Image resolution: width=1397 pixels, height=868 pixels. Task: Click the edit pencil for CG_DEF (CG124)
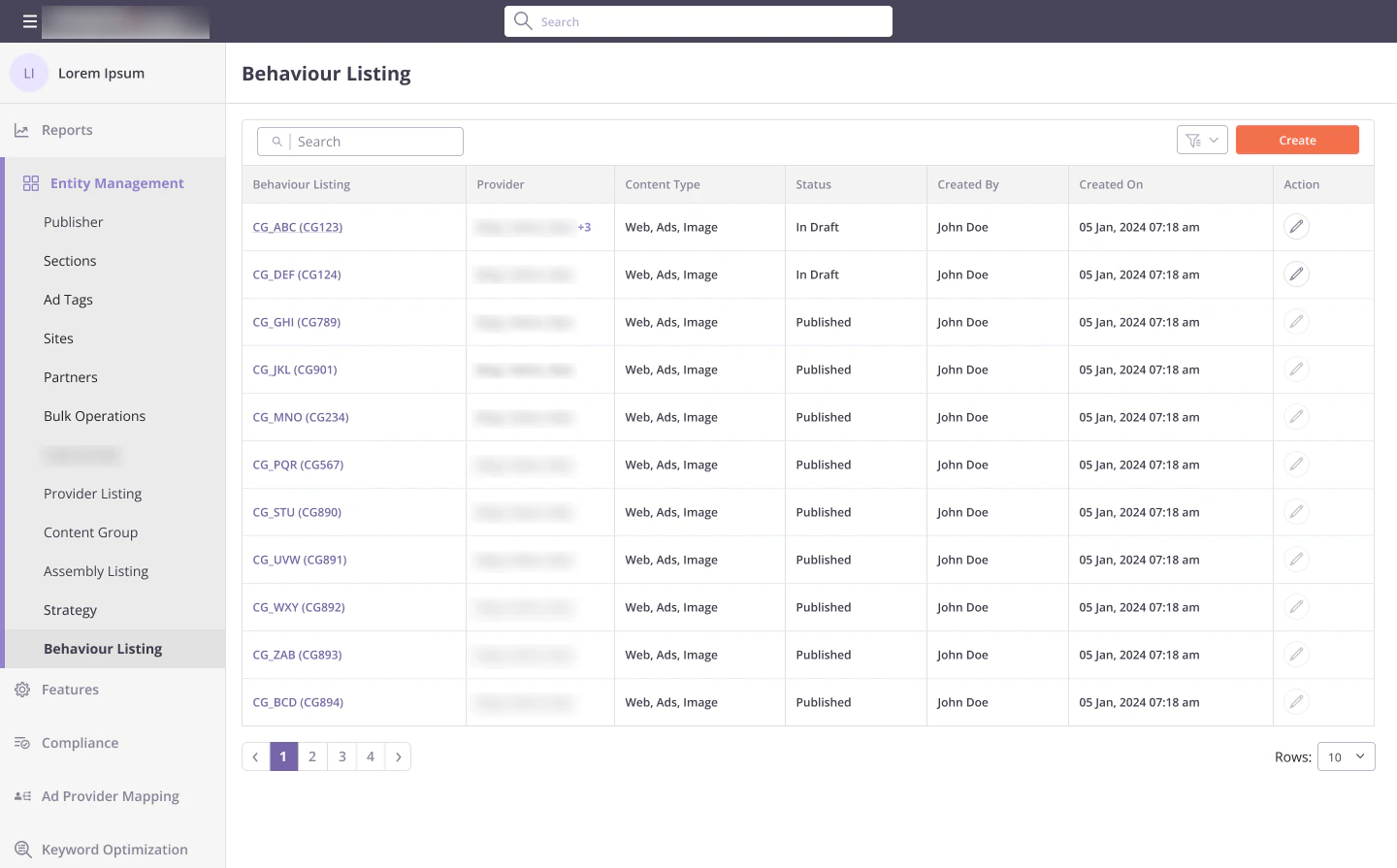coord(1296,274)
